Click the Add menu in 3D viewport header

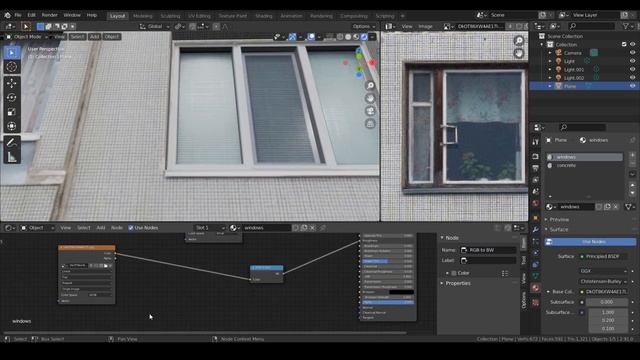pos(94,37)
